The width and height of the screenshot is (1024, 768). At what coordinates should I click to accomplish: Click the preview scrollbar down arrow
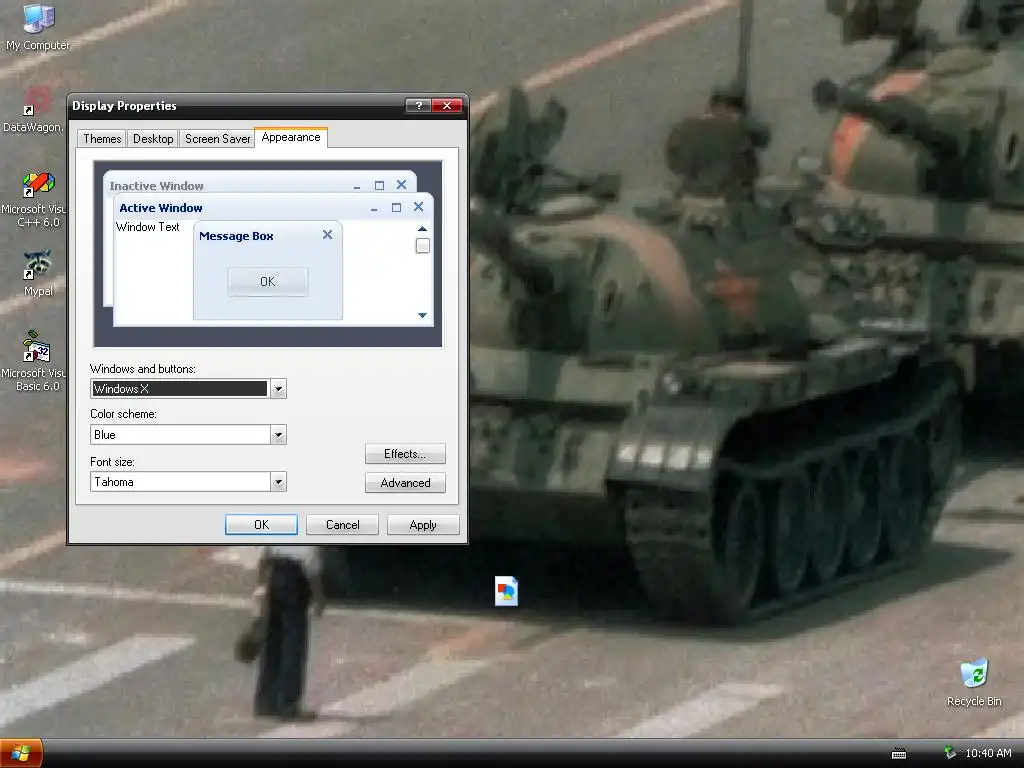coord(423,315)
